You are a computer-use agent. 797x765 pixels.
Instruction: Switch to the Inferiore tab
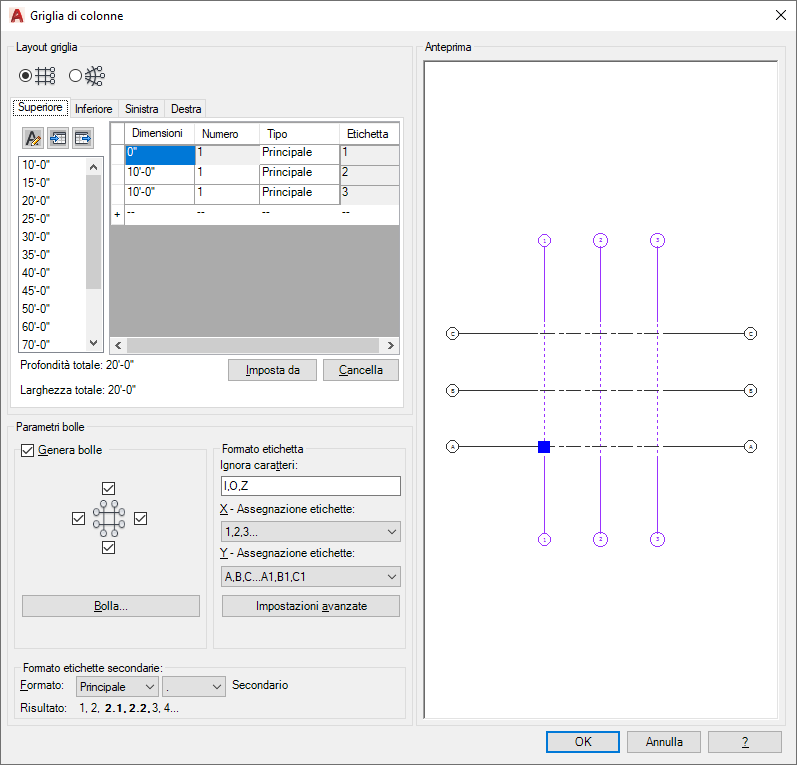tap(94, 109)
